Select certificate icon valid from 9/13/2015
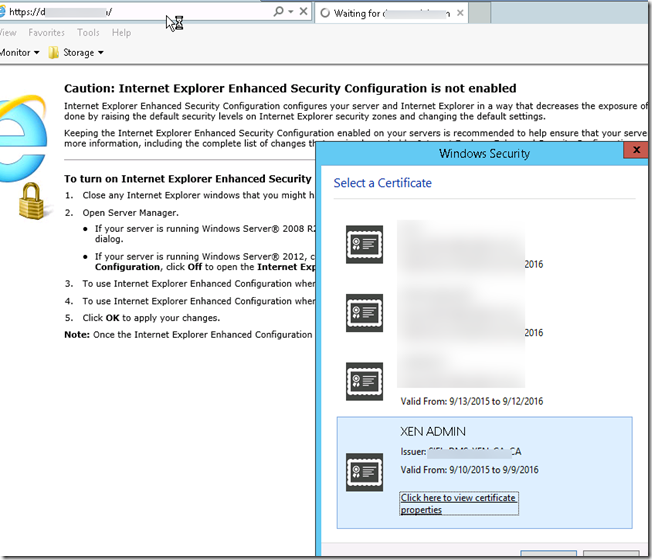This screenshot has width=652, height=560. [x=364, y=381]
